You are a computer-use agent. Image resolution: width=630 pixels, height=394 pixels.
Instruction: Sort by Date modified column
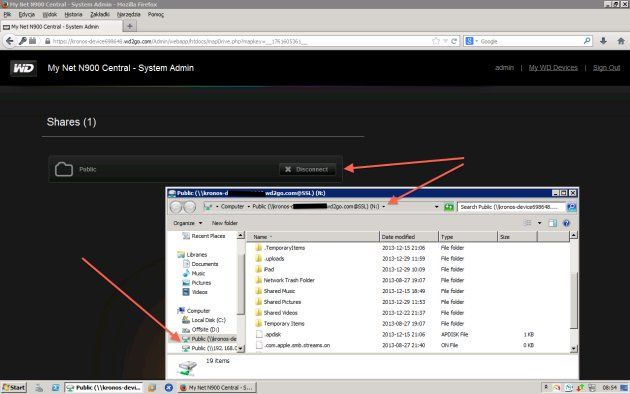click(409, 237)
